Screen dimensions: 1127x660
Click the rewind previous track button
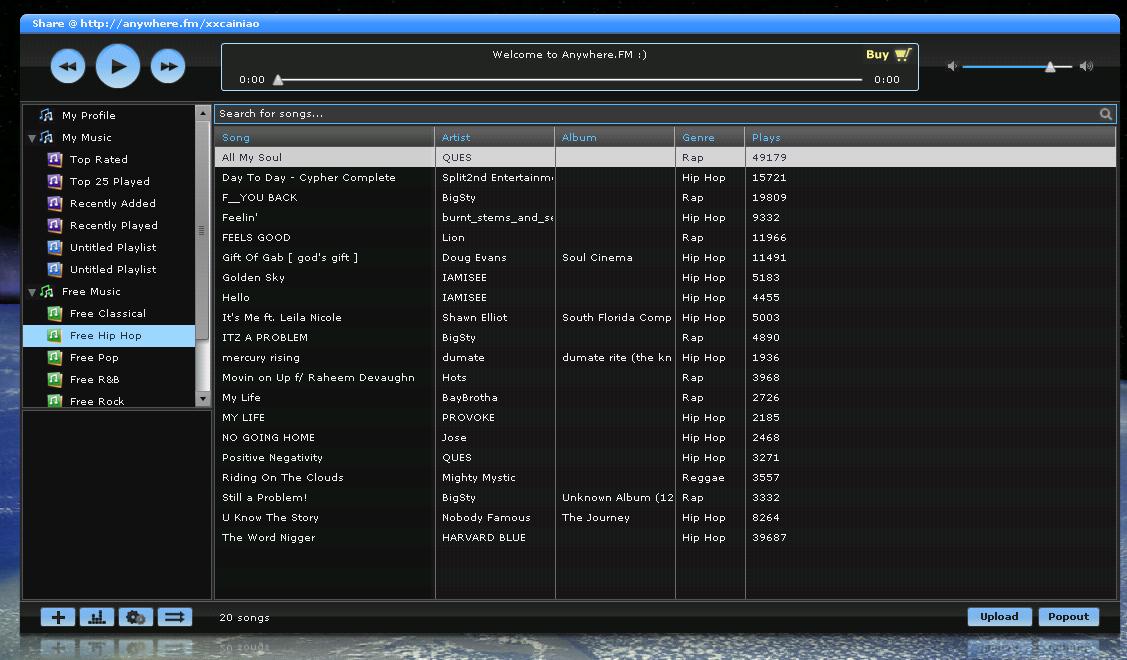coord(68,66)
